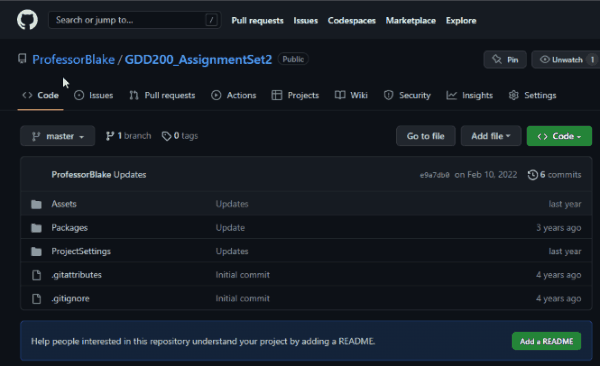Click the watcher count badge showing 1

(592, 60)
